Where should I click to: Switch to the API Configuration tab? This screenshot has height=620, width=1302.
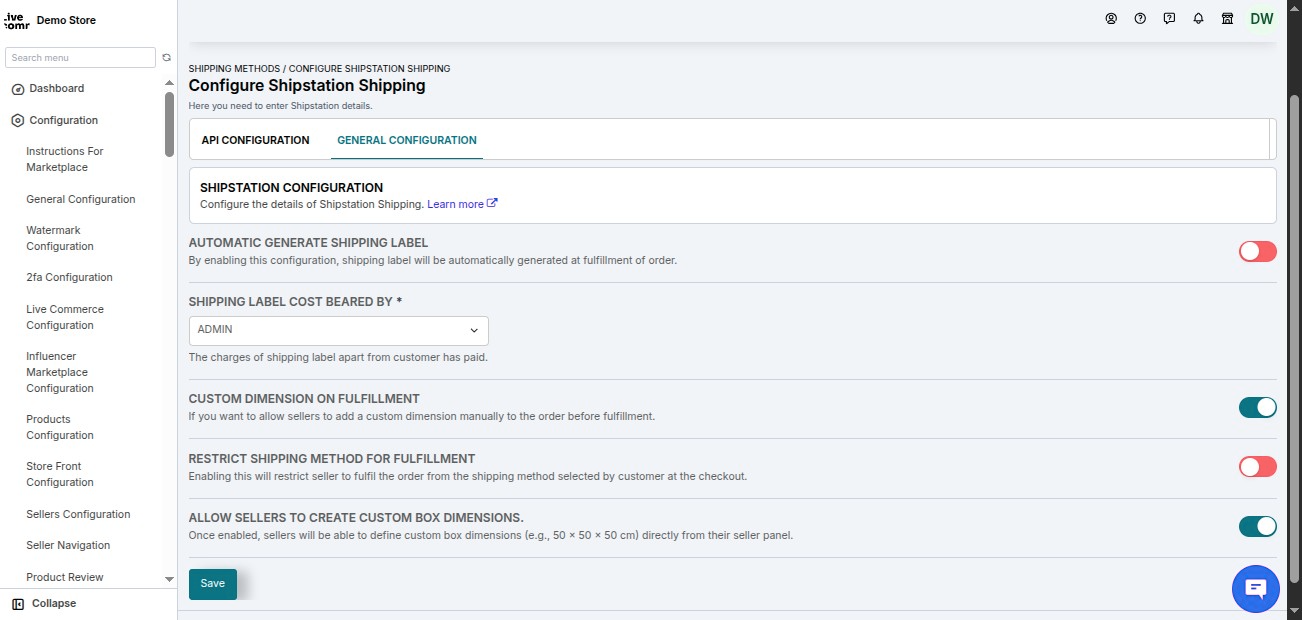255,140
